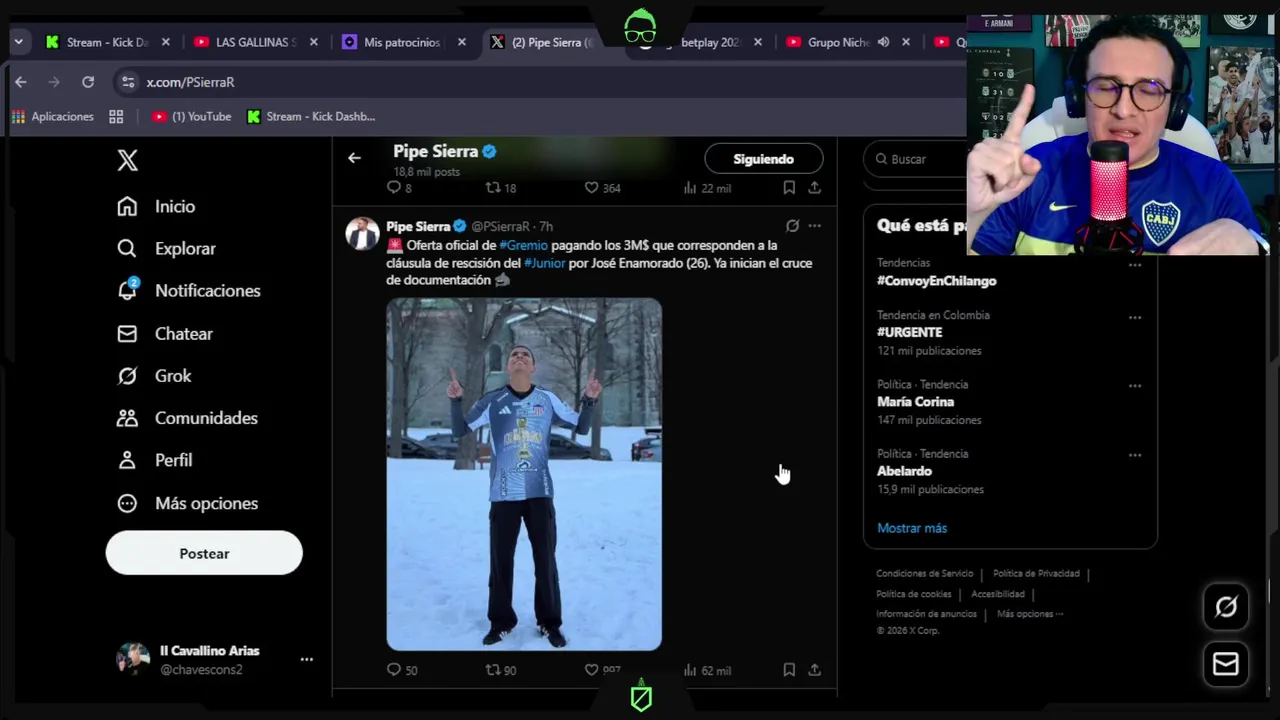
Task: Open the #Junior hashtag link
Action: point(545,263)
